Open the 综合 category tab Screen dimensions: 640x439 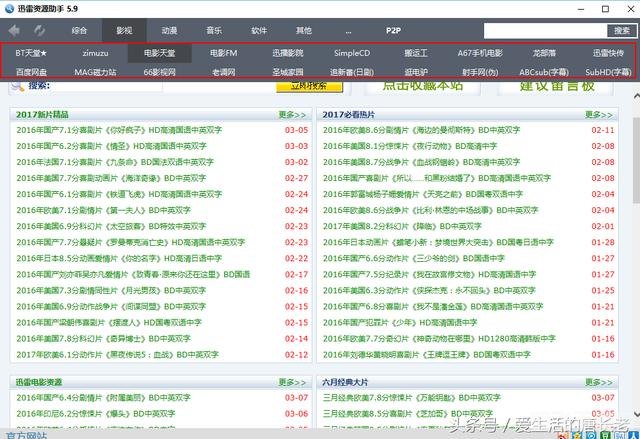click(x=79, y=30)
